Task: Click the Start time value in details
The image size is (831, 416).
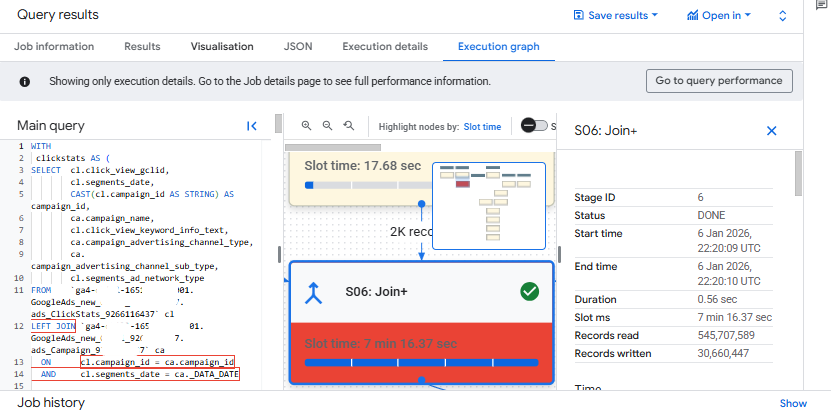Action: pos(729,241)
